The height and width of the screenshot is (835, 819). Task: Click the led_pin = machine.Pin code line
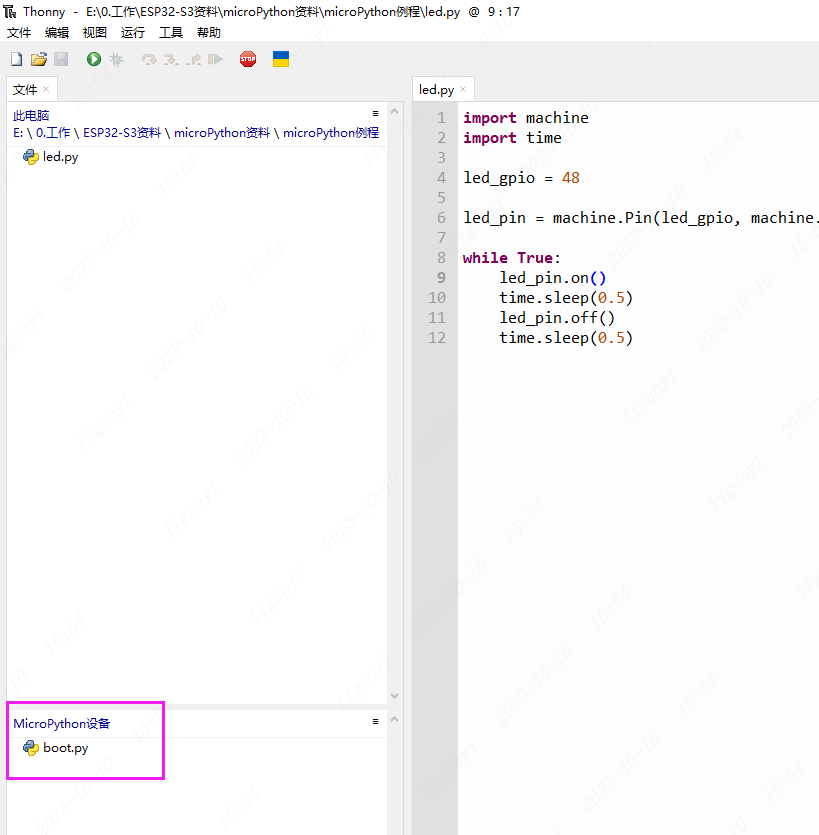pos(641,218)
